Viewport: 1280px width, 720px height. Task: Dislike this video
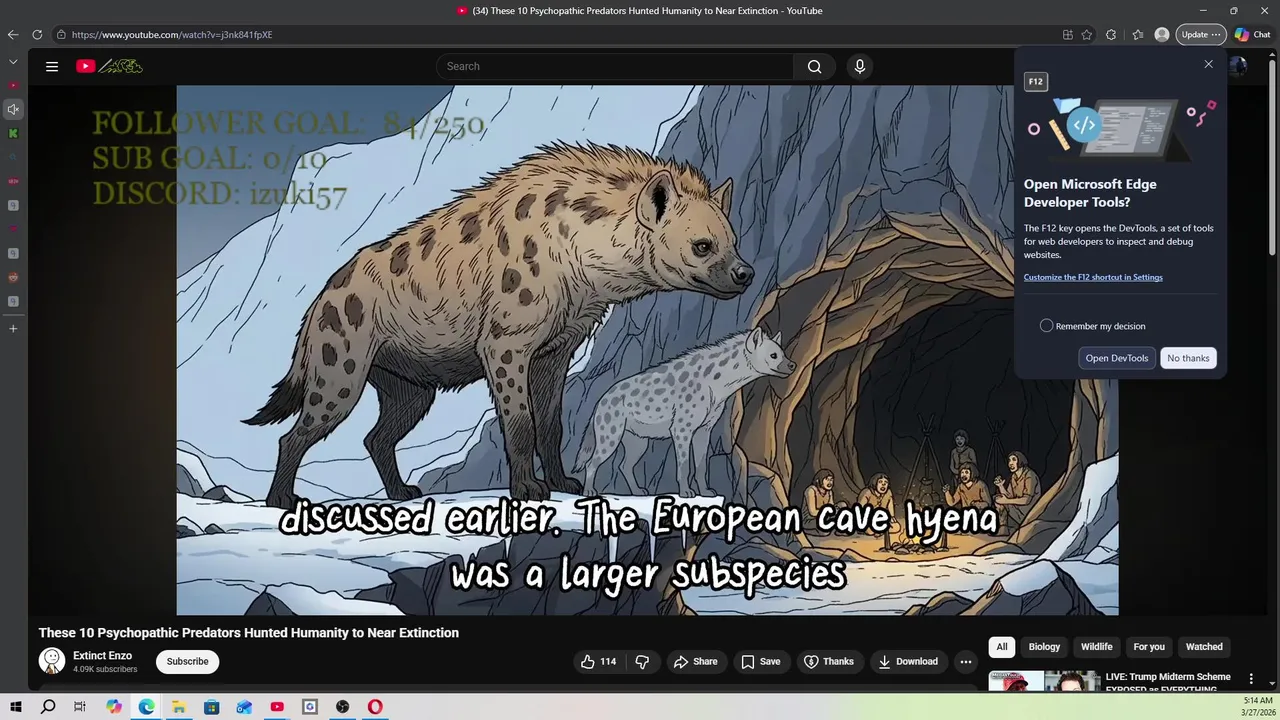642,661
